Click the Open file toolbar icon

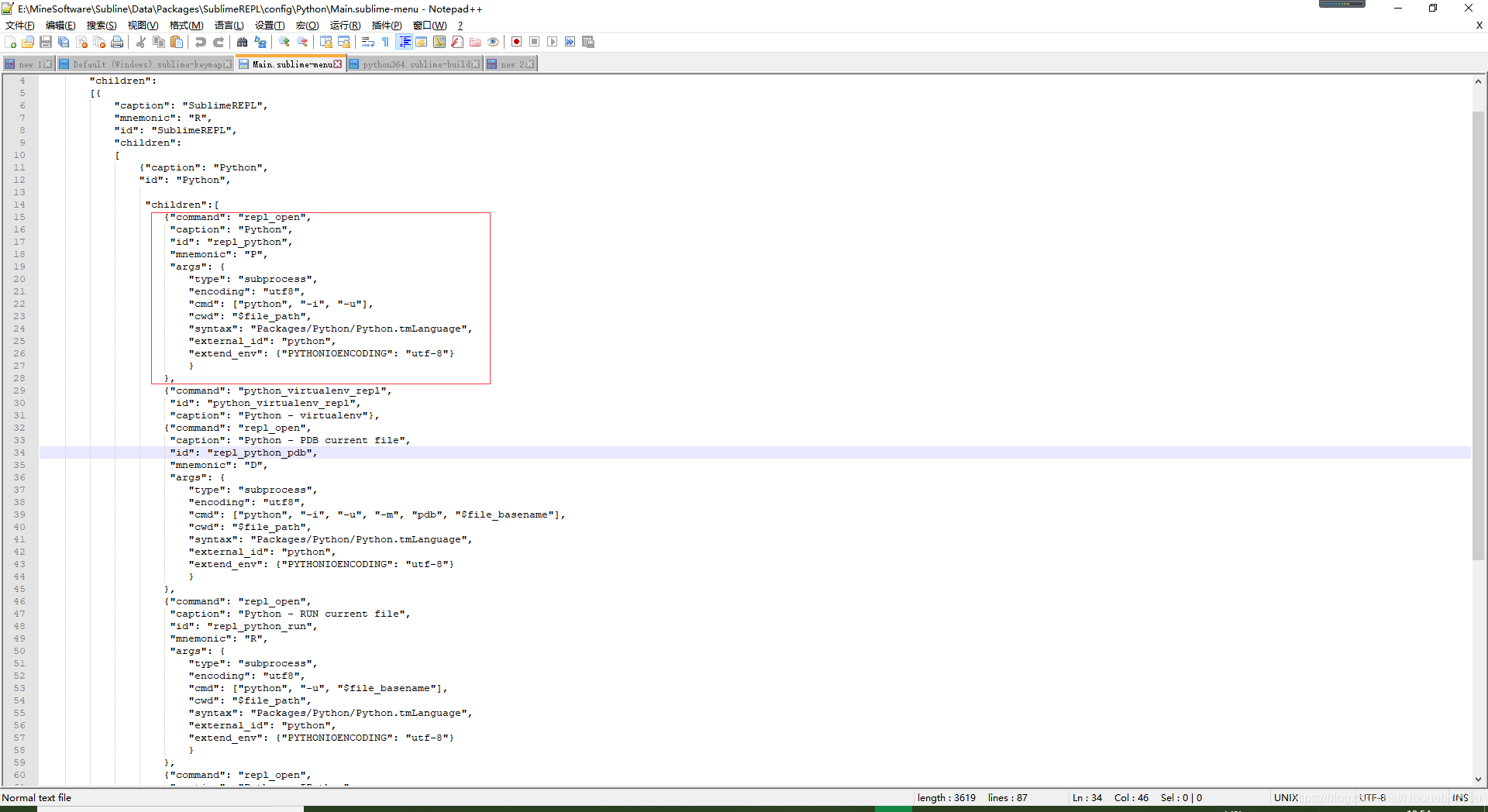[x=28, y=42]
